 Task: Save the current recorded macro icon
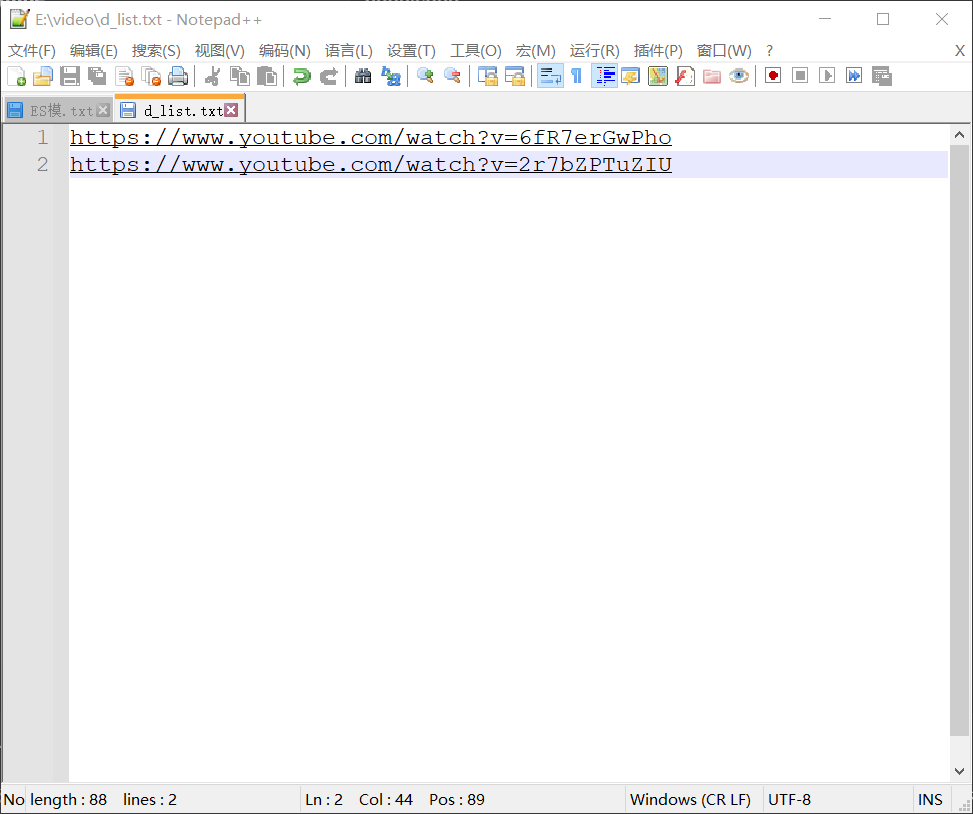coord(882,76)
